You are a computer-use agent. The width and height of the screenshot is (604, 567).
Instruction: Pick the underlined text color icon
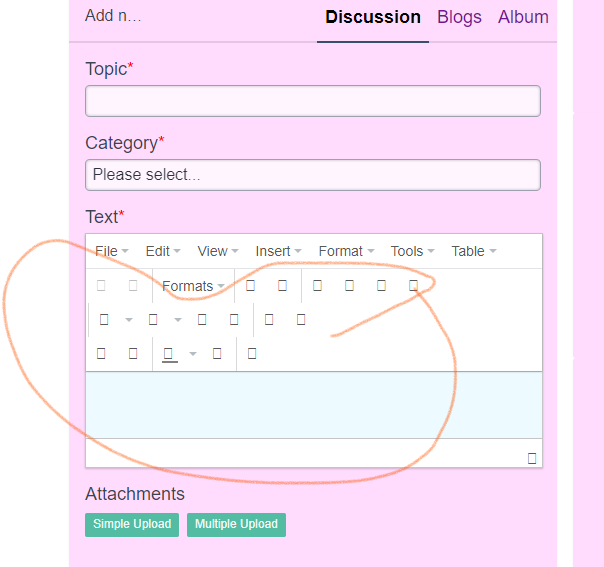[169, 353]
